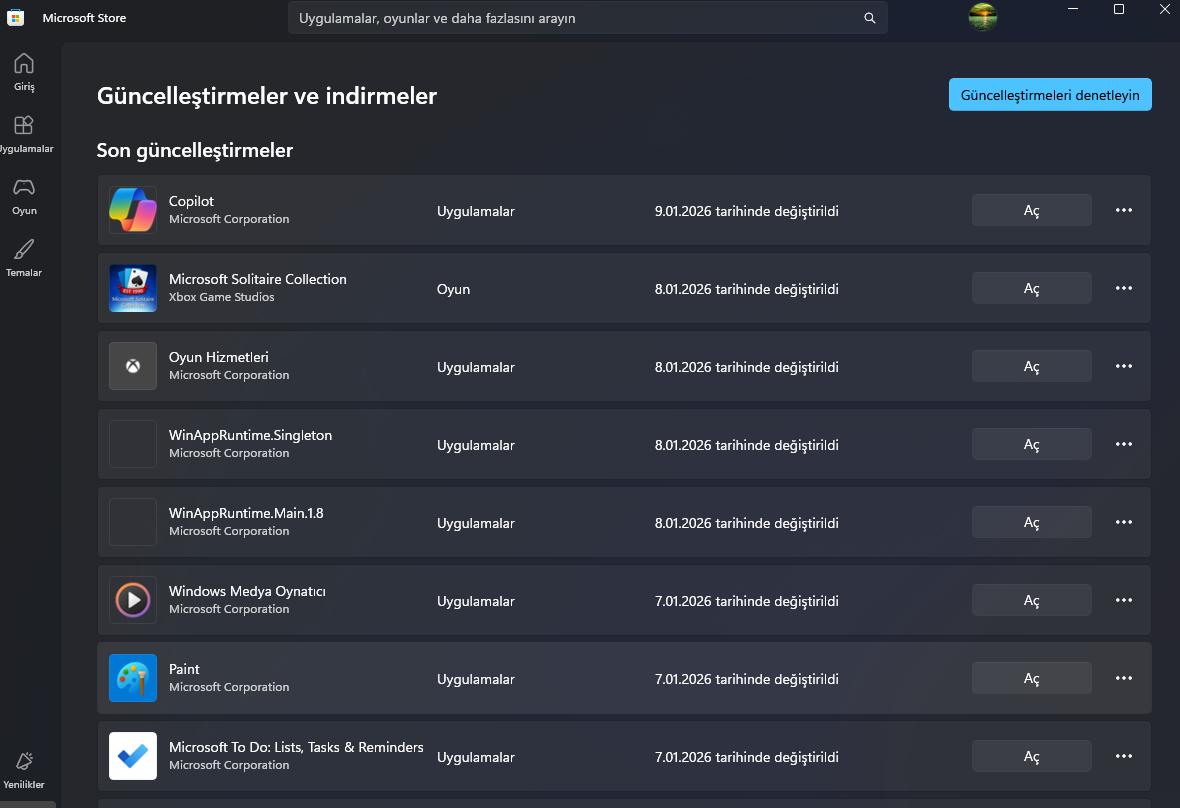Go to Giriş home in sidebar
The height and width of the screenshot is (808, 1180).
pos(24,72)
